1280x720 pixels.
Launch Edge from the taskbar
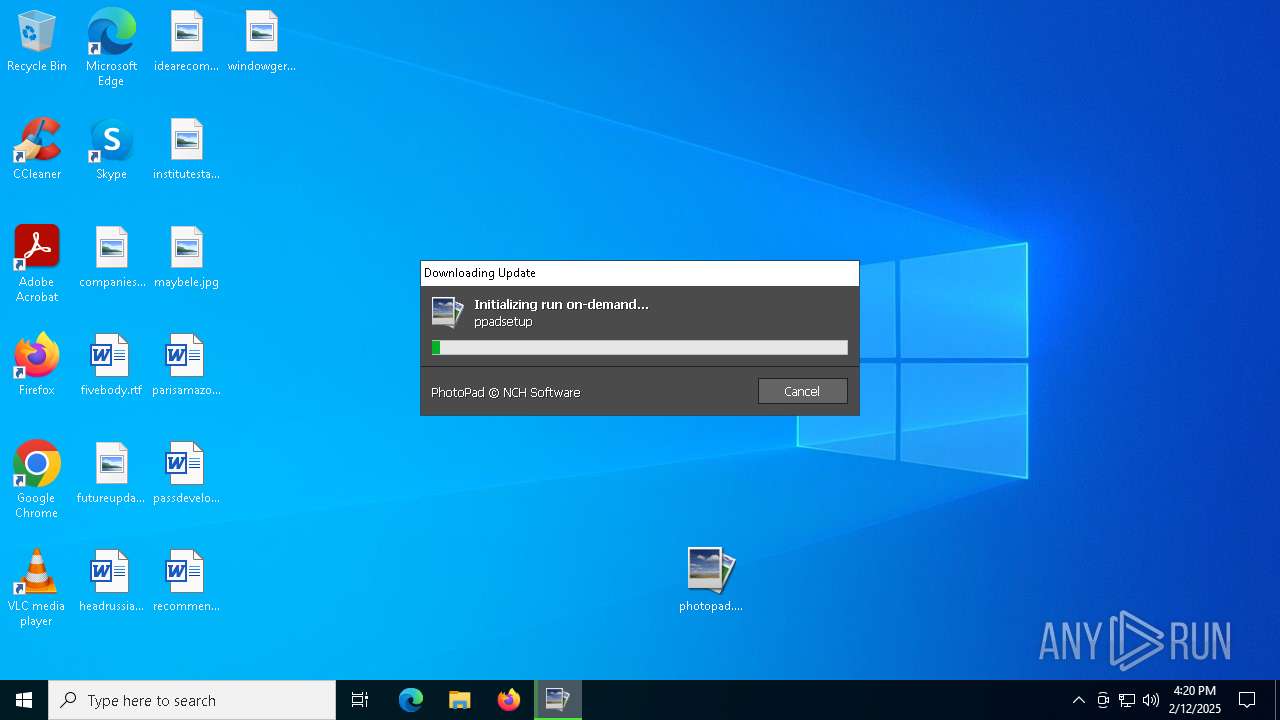point(411,700)
